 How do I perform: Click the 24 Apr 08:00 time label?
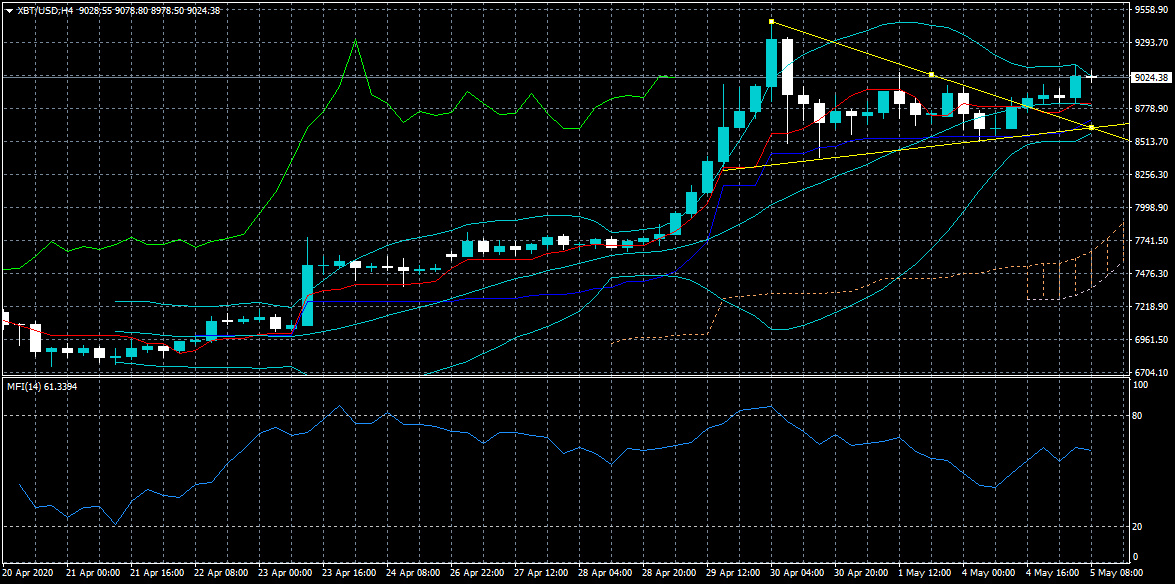414,572
